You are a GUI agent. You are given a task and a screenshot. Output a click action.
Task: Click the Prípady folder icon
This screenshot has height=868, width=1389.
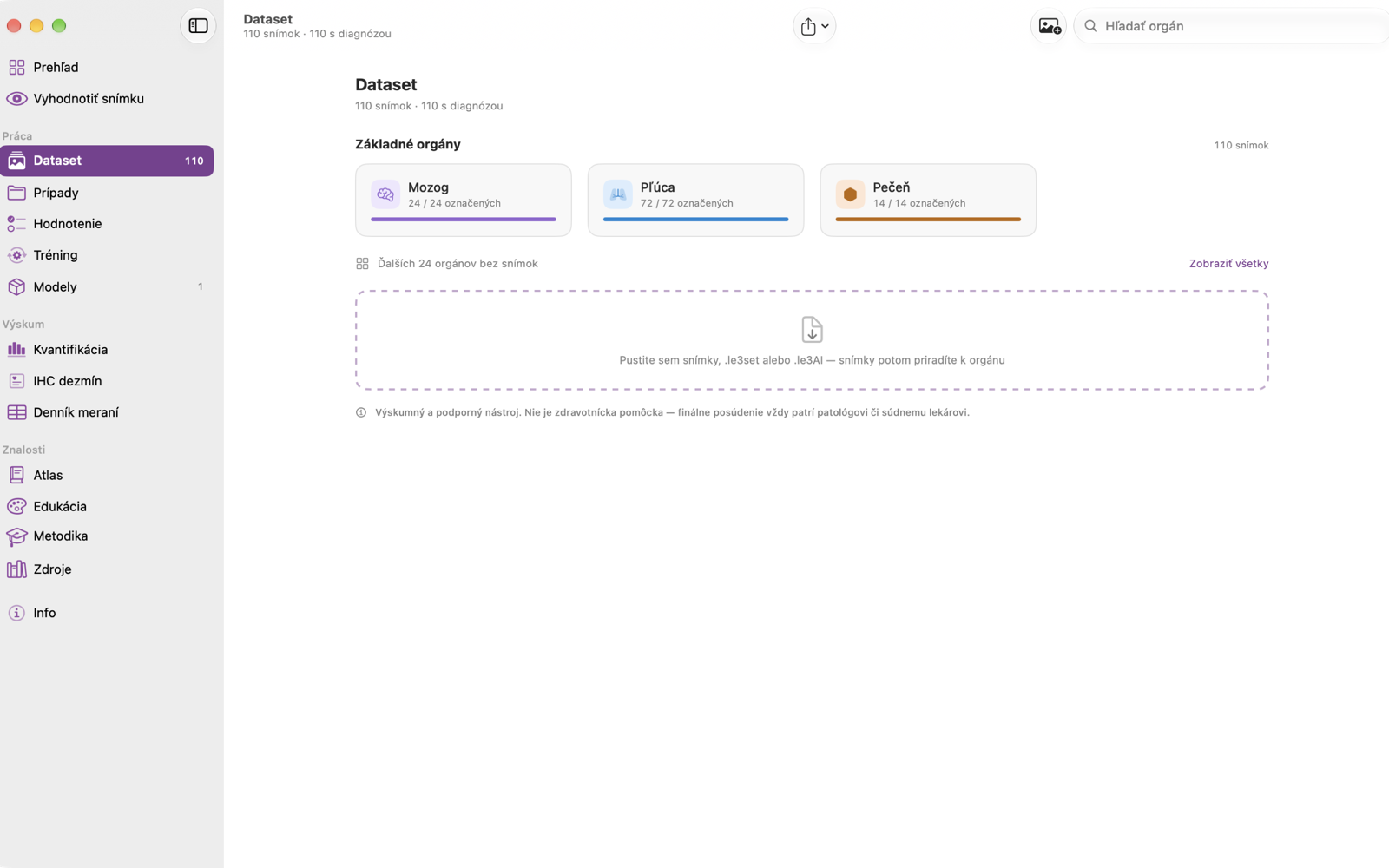tap(16, 193)
